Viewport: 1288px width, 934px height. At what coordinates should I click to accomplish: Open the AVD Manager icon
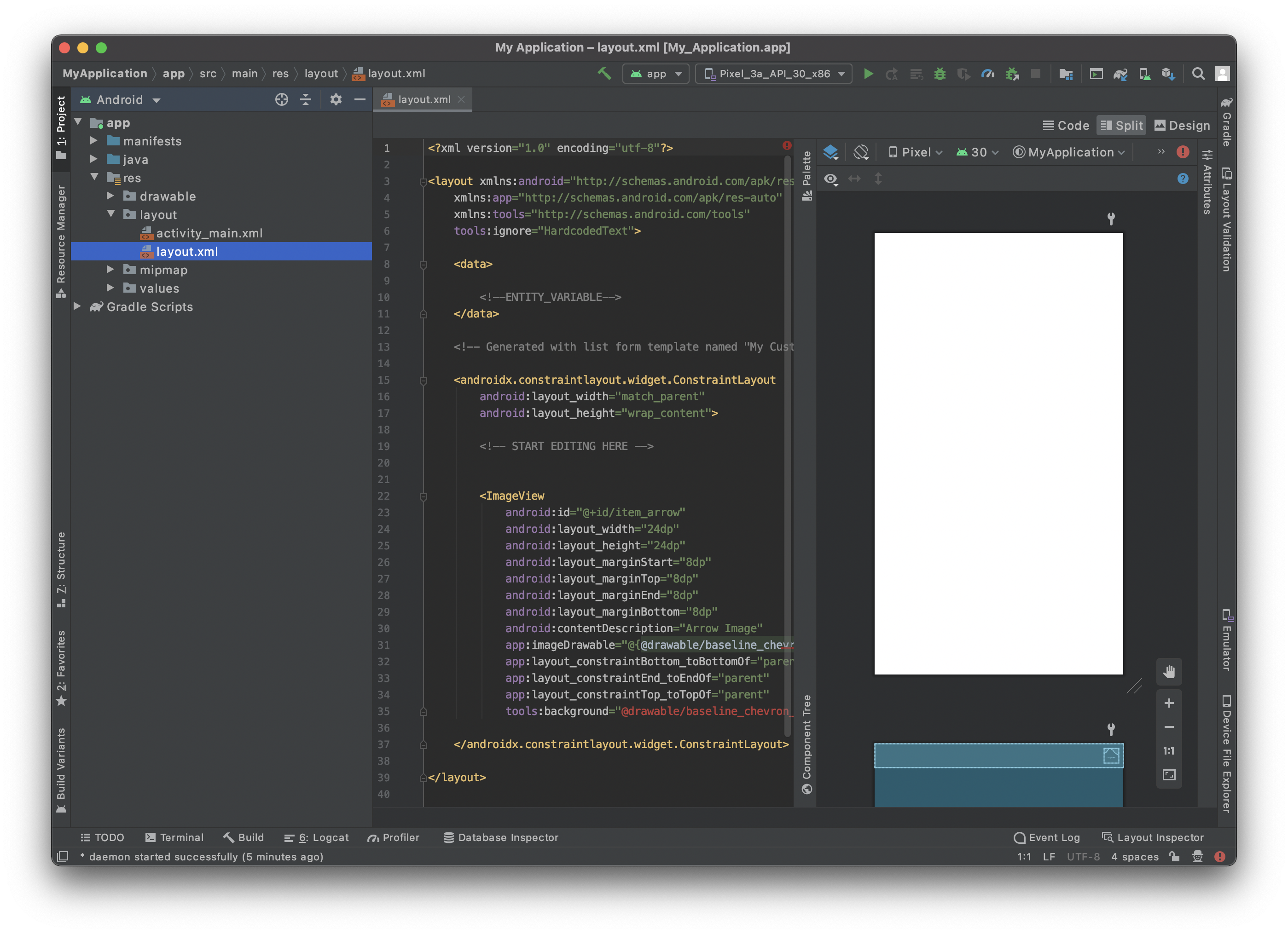point(1144,74)
